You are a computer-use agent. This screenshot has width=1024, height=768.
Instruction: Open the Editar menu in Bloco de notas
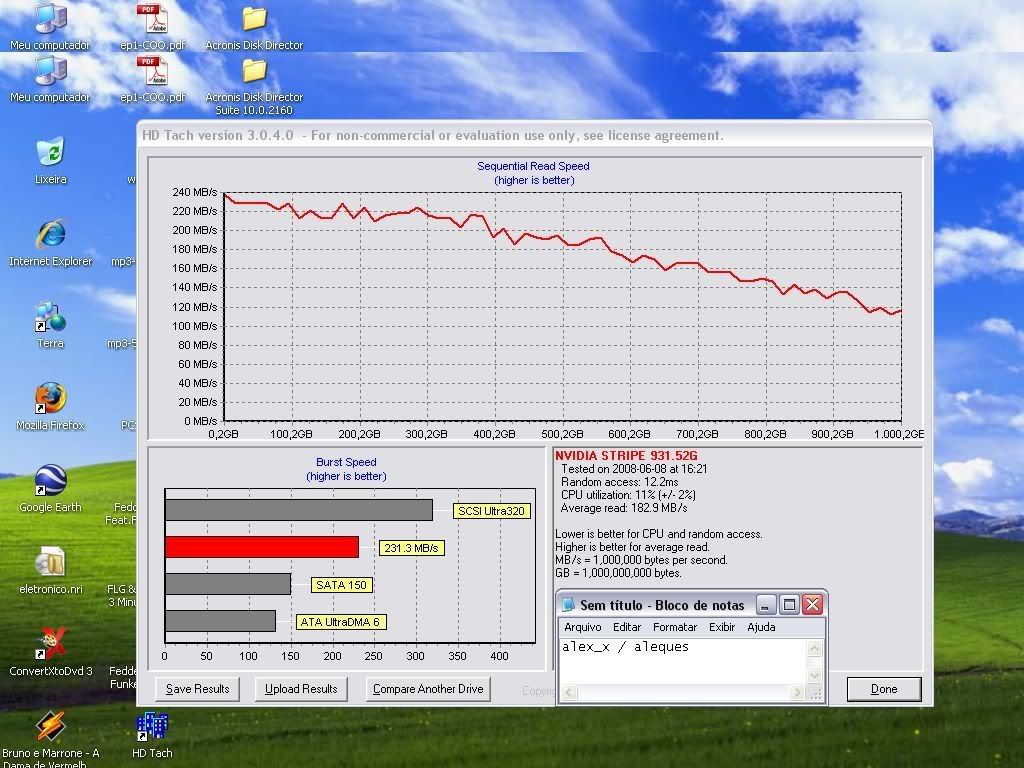(627, 627)
